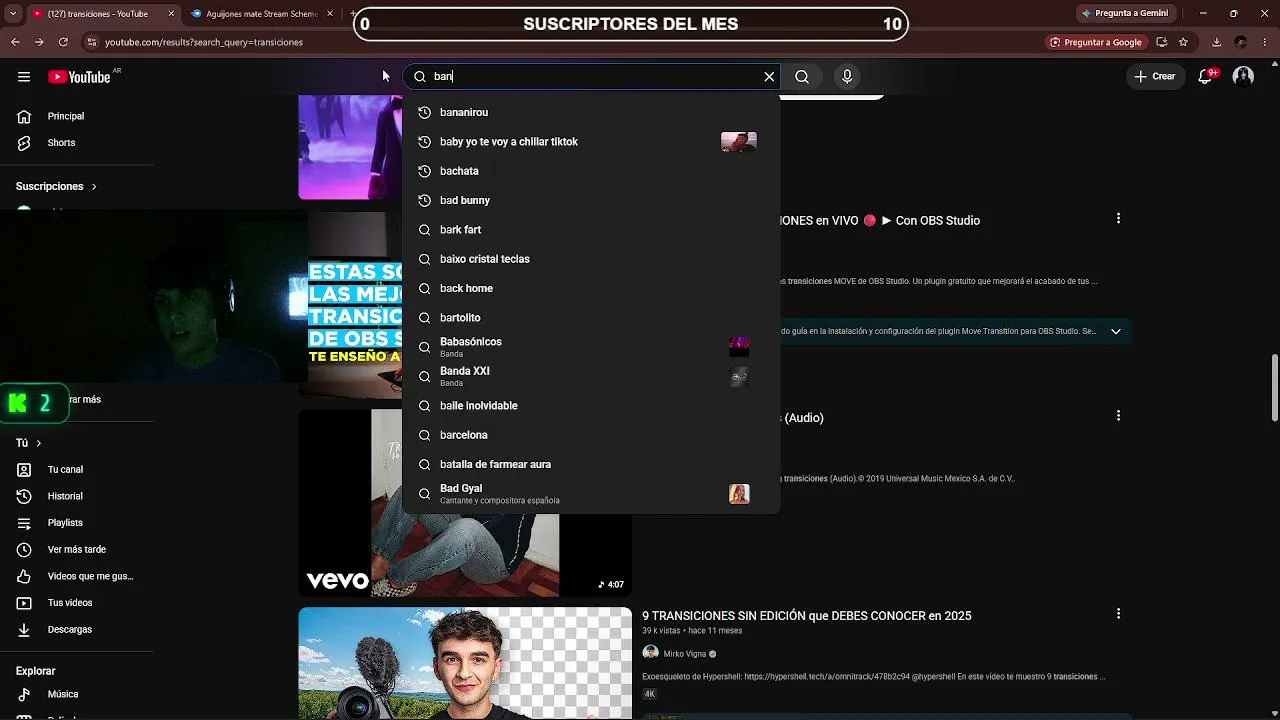Screen dimensions: 1280x720
Task: Bookmark this page with the star
Action: [x=1184, y=42]
